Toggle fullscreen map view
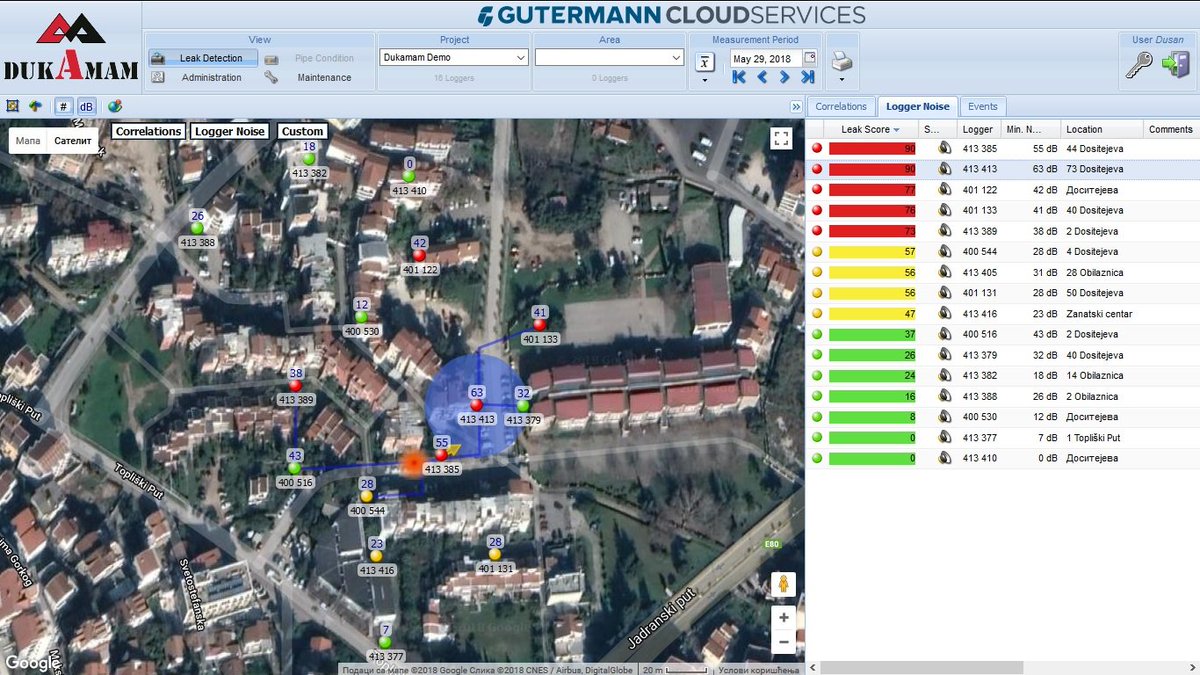 782,139
